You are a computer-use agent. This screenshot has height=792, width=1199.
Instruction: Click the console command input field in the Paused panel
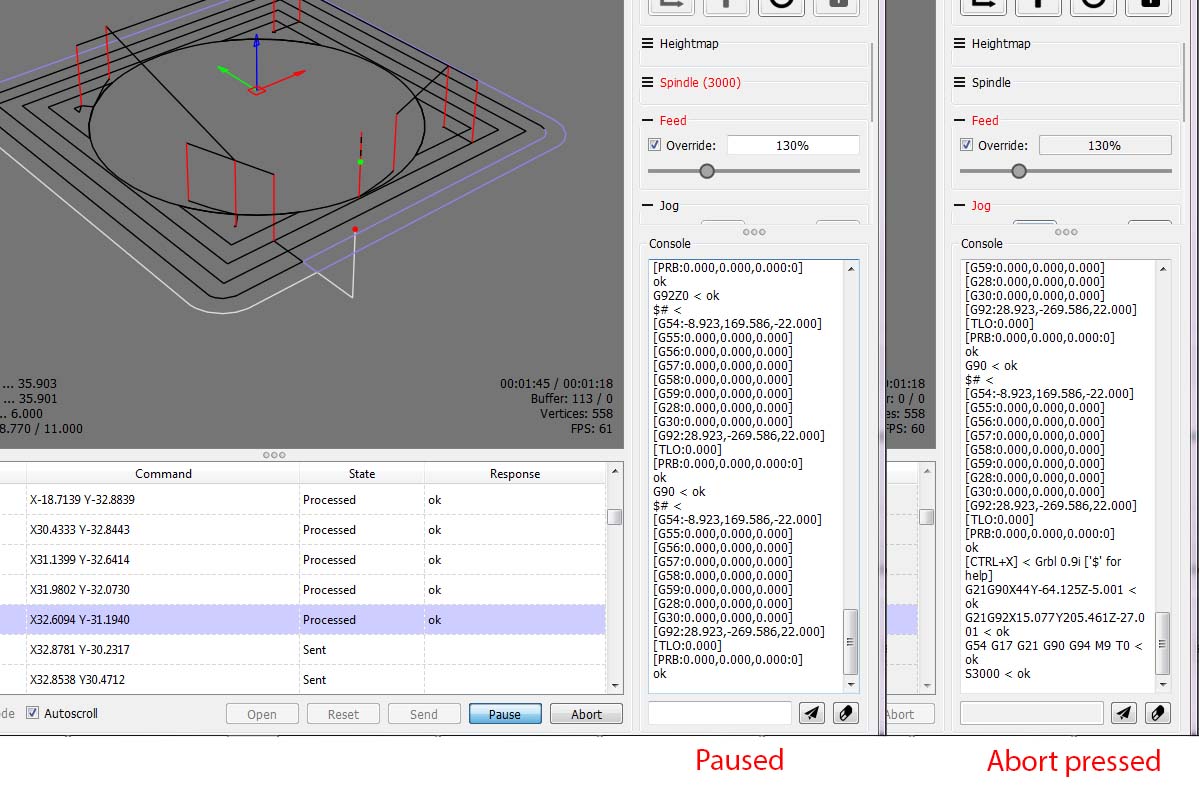[719, 713]
